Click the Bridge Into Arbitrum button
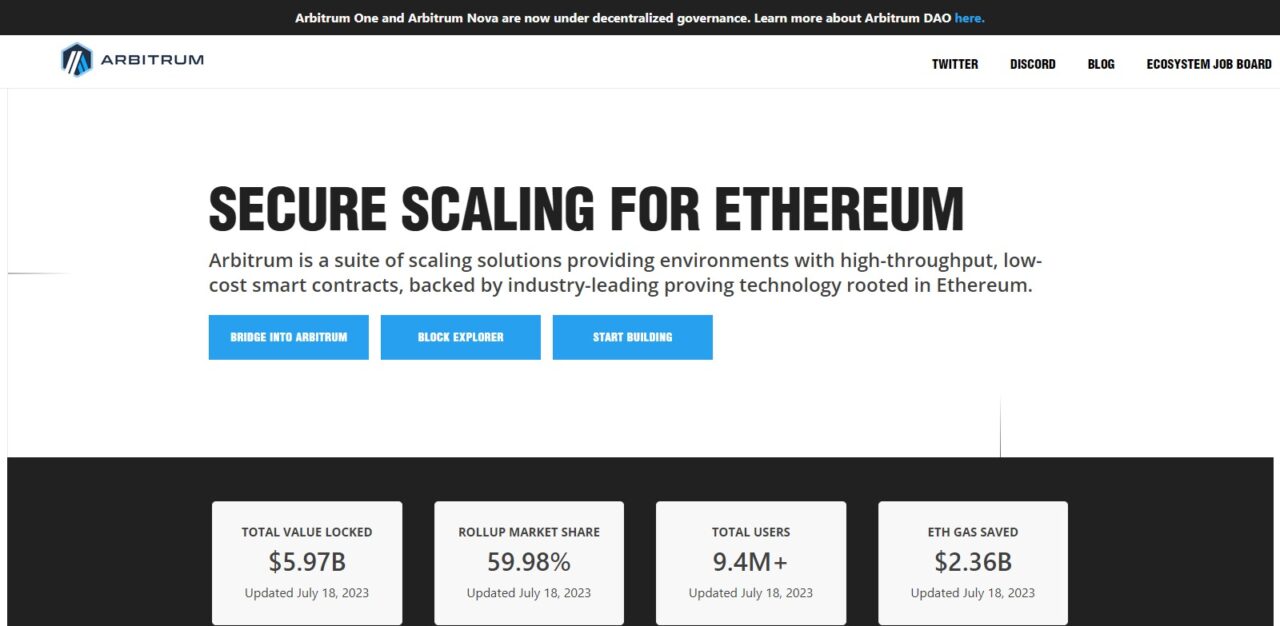 point(288,337)
